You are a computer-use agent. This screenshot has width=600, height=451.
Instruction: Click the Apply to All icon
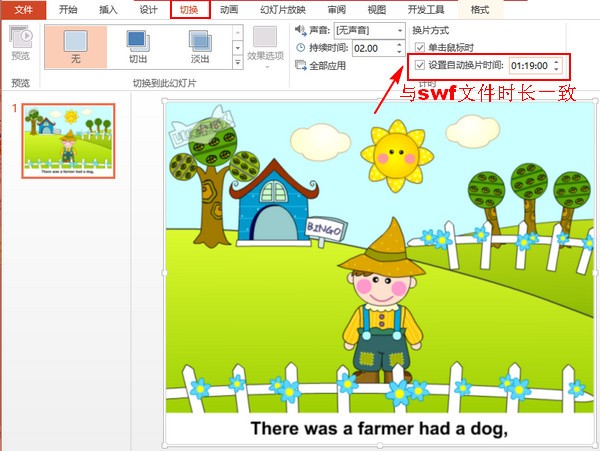(x=301, y=65)
